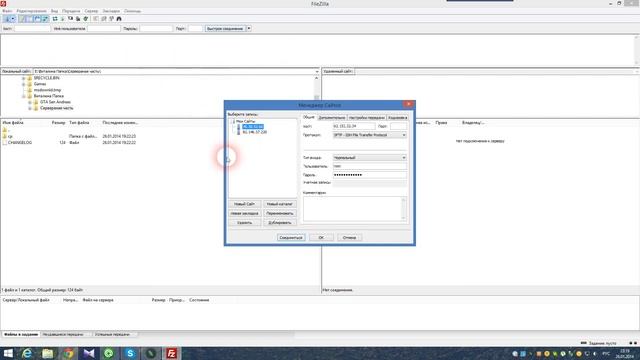640x360 pixels.
Task: Open the Вид menu
Action: click(x=54, y=11)
